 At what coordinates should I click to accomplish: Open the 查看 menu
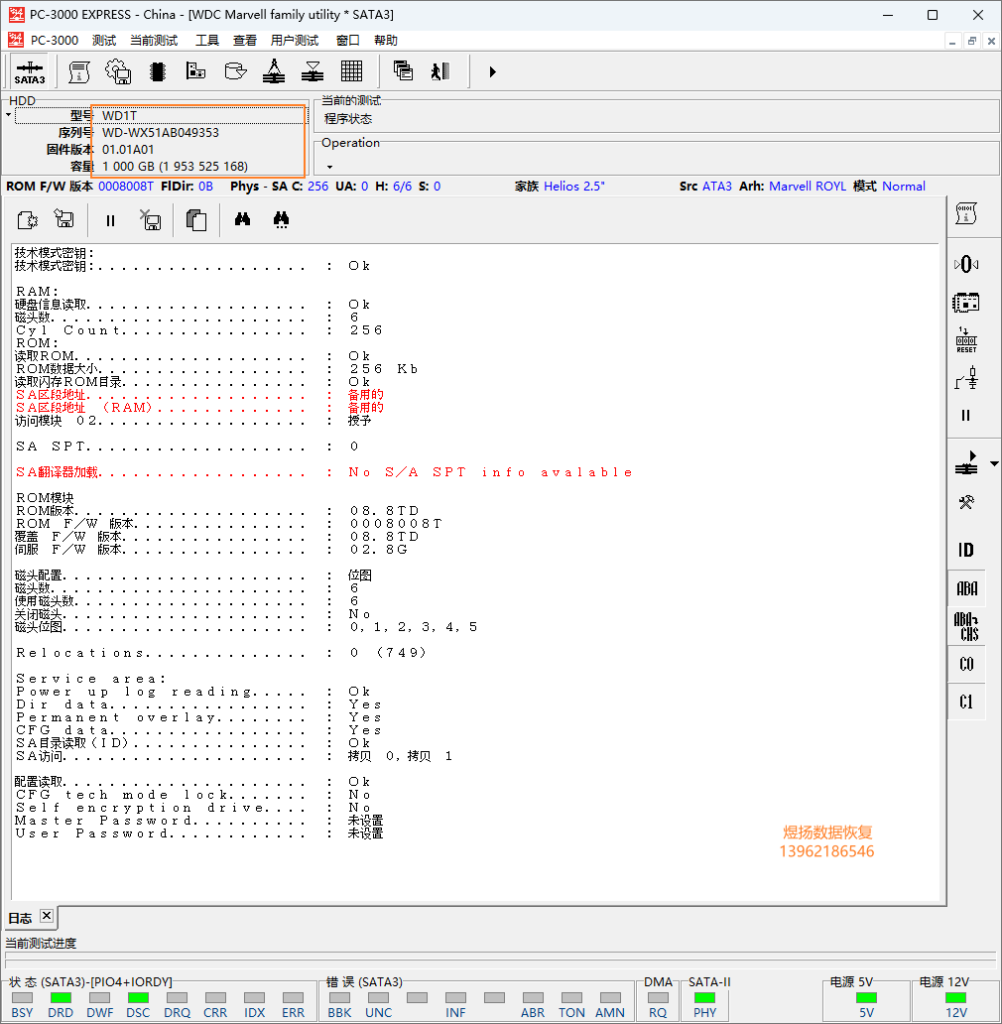coord(245,40)
